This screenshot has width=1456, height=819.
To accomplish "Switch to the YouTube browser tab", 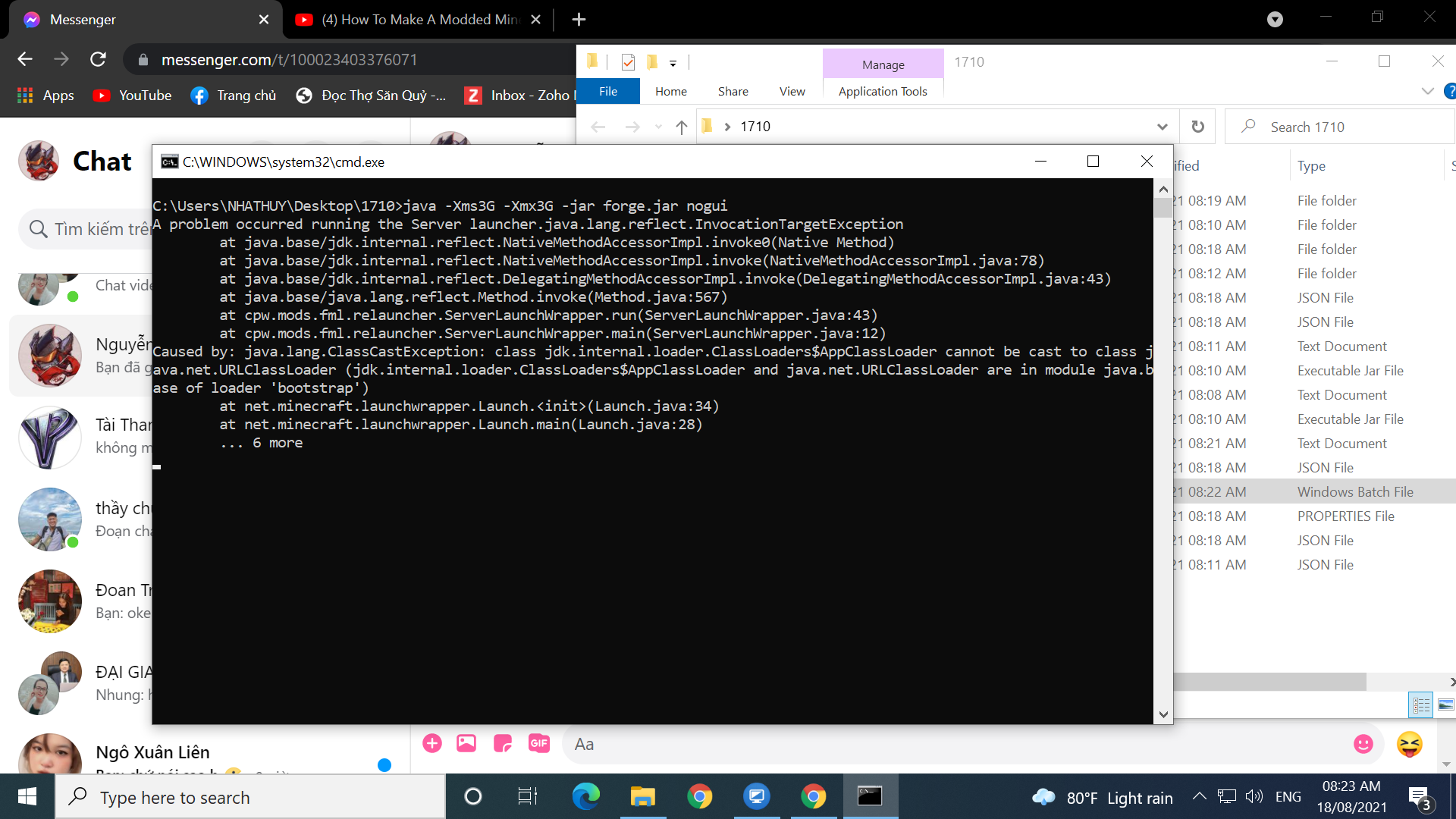I will 417,20.
